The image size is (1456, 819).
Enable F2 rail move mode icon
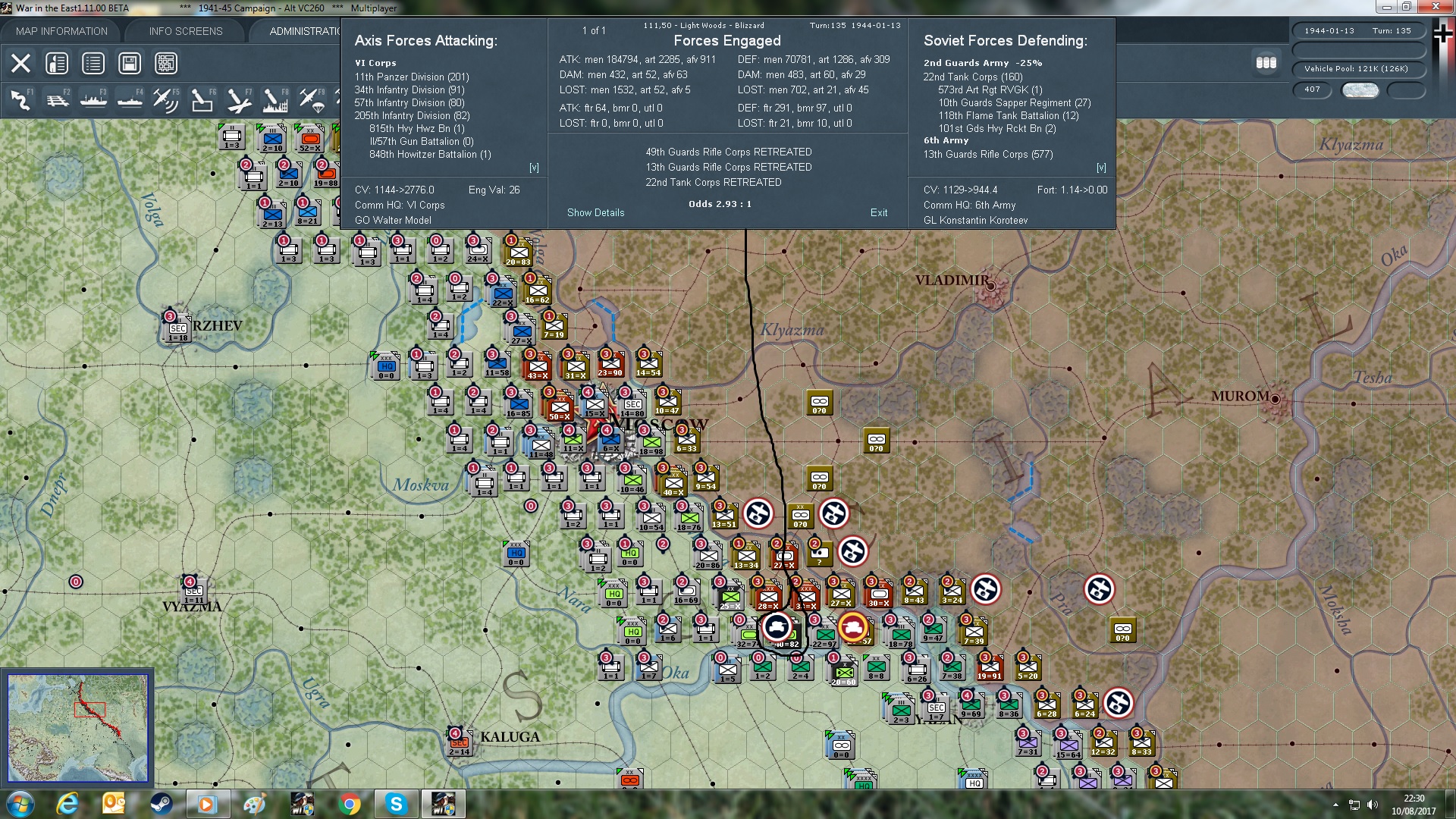pos(57,99)
